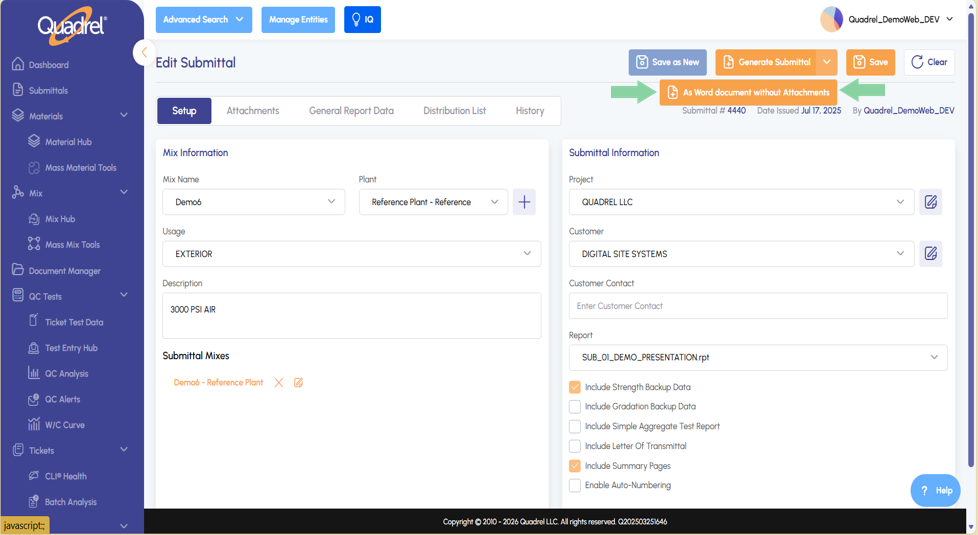Viewport: 978px width, 535px height.
Task: Open the Project dropdown
Action: (742, 202)
